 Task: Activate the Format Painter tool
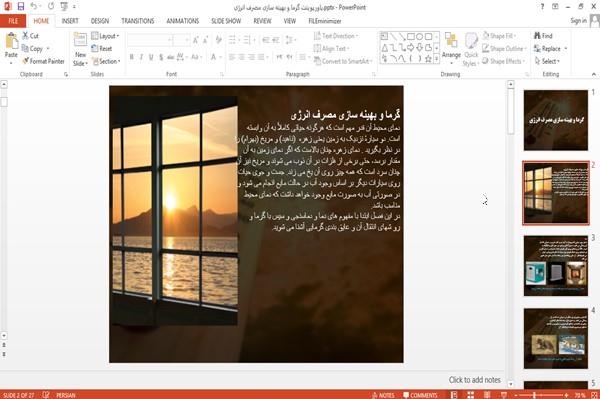point(43,61)
